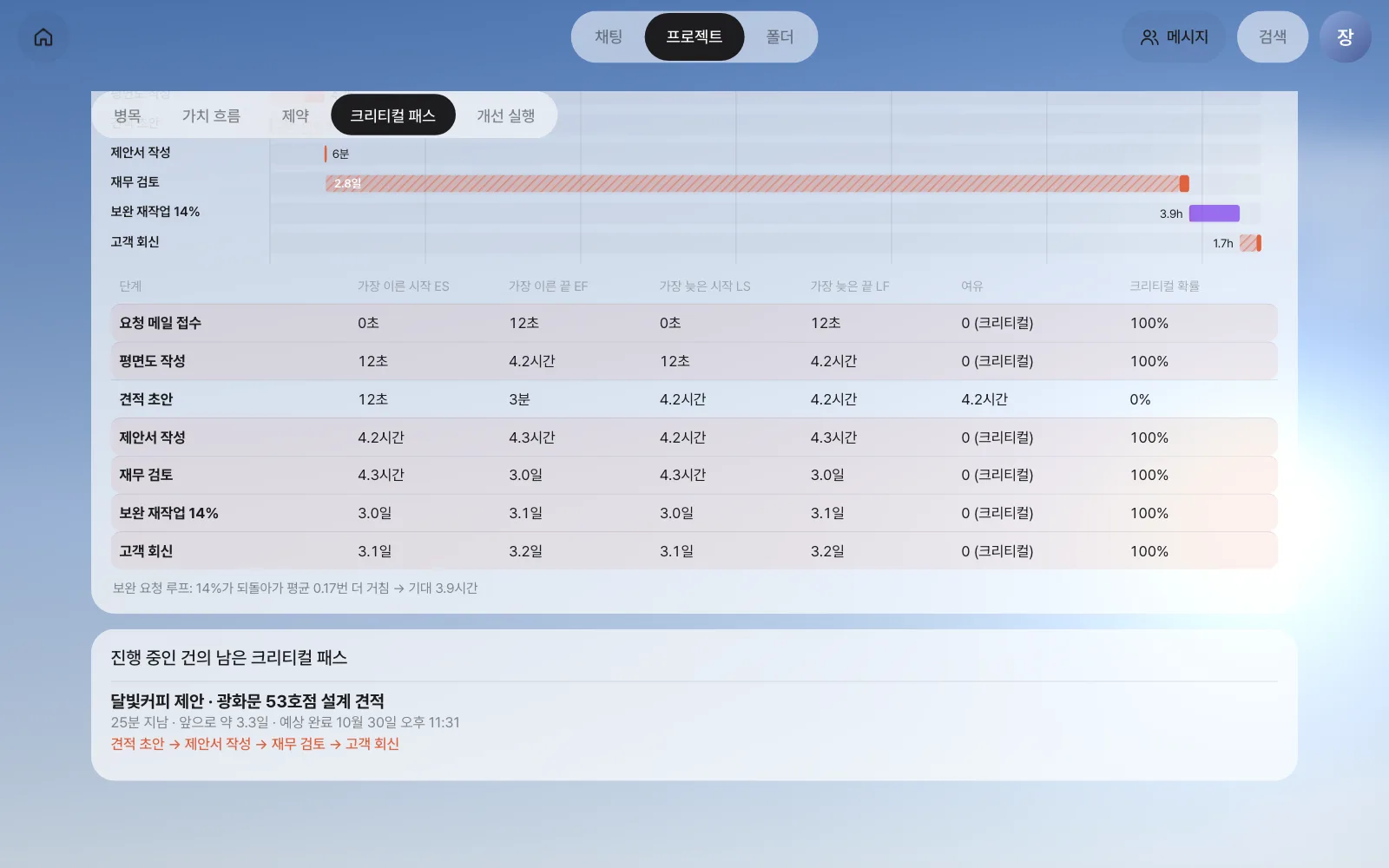The height and width of the screenshot is (868, 1389).
Task: Click the 0% probability cell of 견적 초안
Action: (x=1141, y=399)
